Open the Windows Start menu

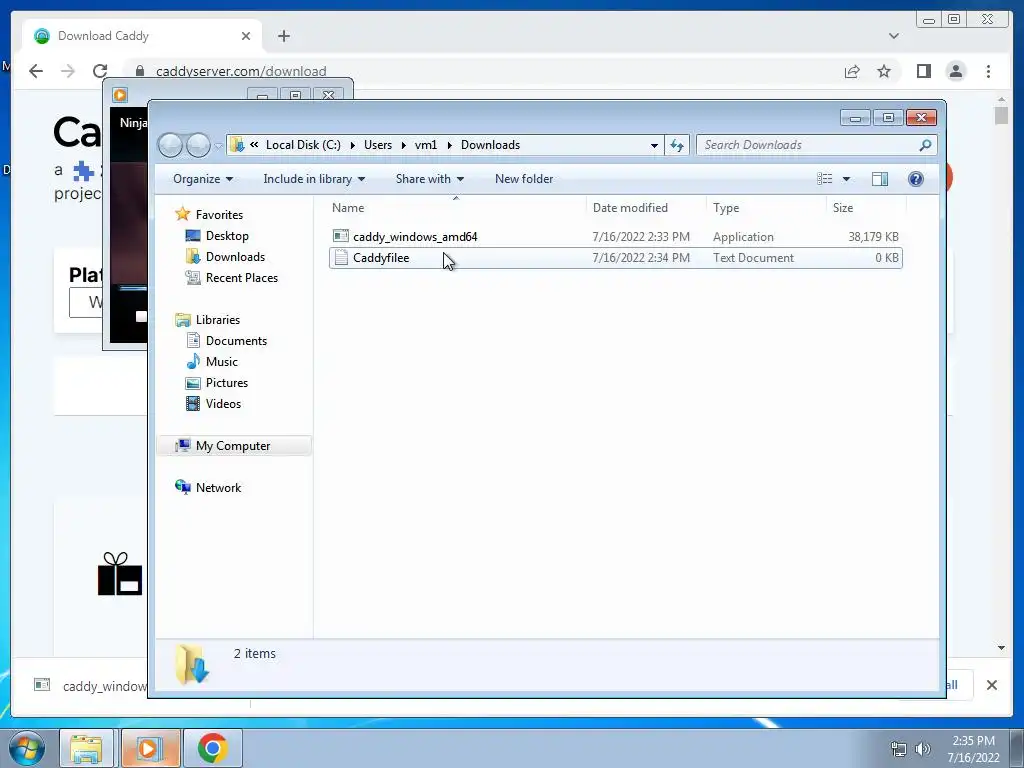[x=27, y=748]
